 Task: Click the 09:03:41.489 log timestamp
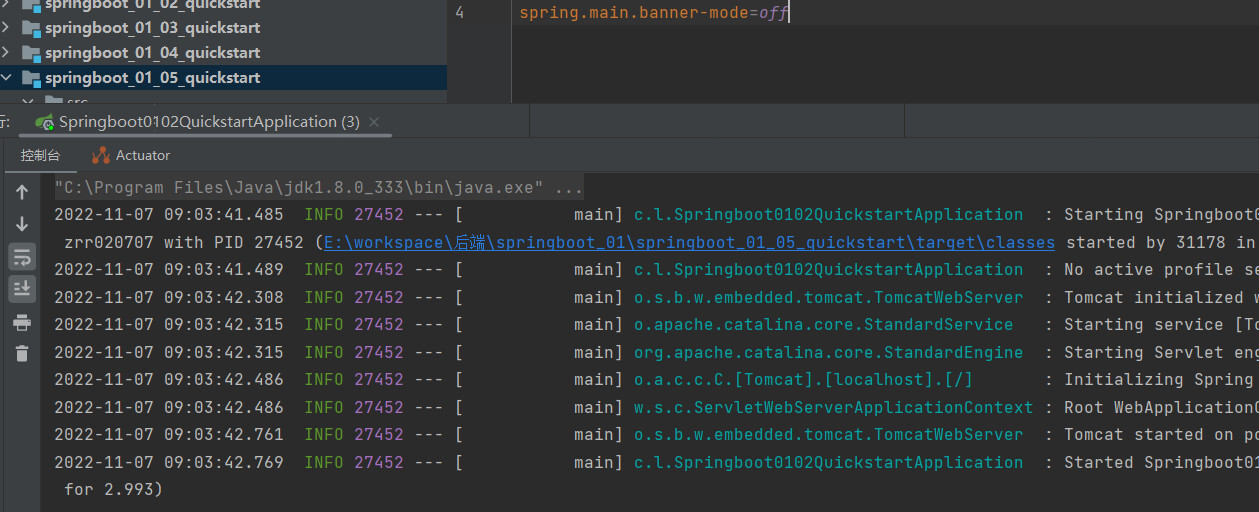coord(168,270)
